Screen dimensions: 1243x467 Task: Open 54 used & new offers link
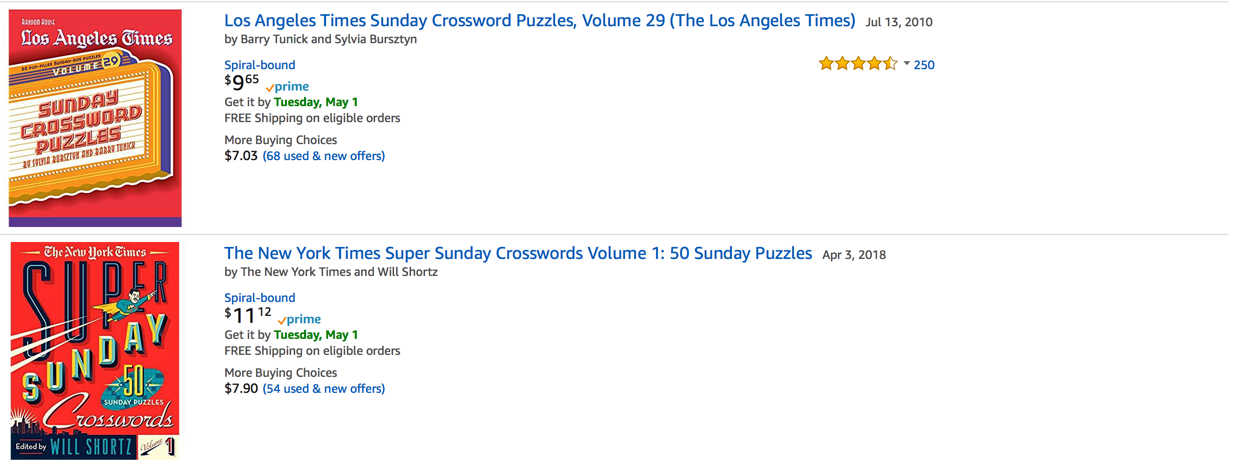click(323, 389)
